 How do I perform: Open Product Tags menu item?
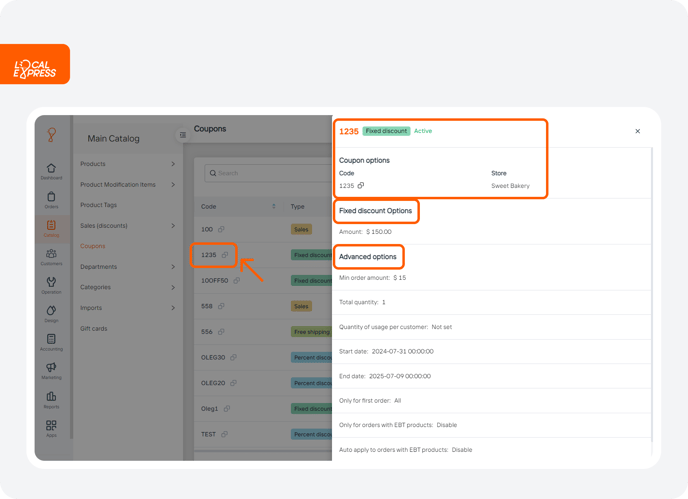click(x=98, y=205)
